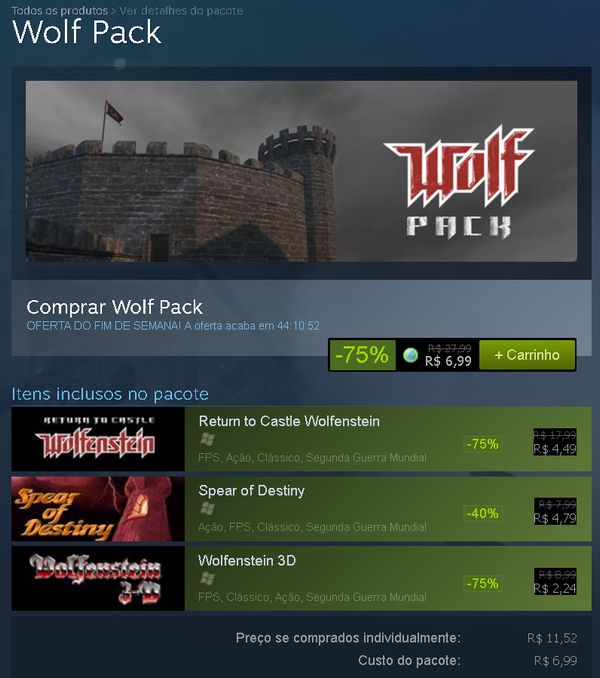This screenshot has width=600, height=678.
Task: Click the globe regional pricing icon
Action: point(410,355)
